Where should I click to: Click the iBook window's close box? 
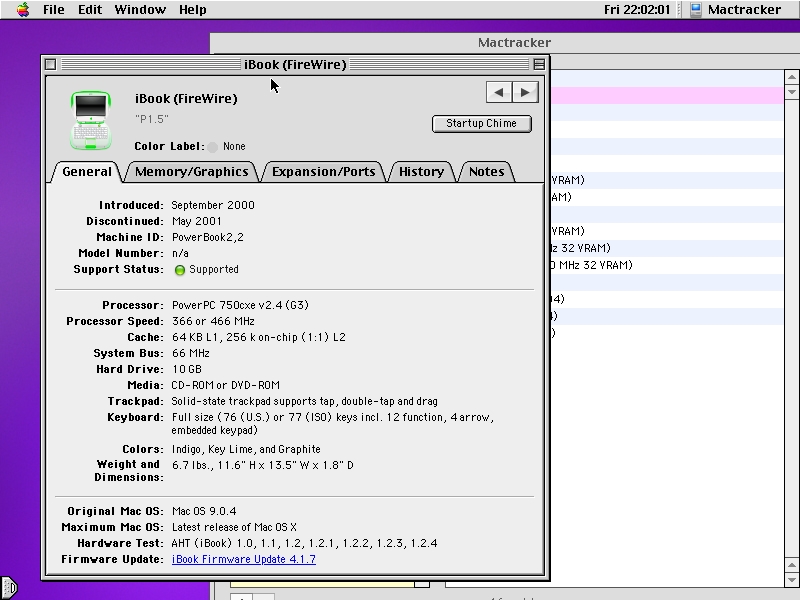click(x=51, y=64)
